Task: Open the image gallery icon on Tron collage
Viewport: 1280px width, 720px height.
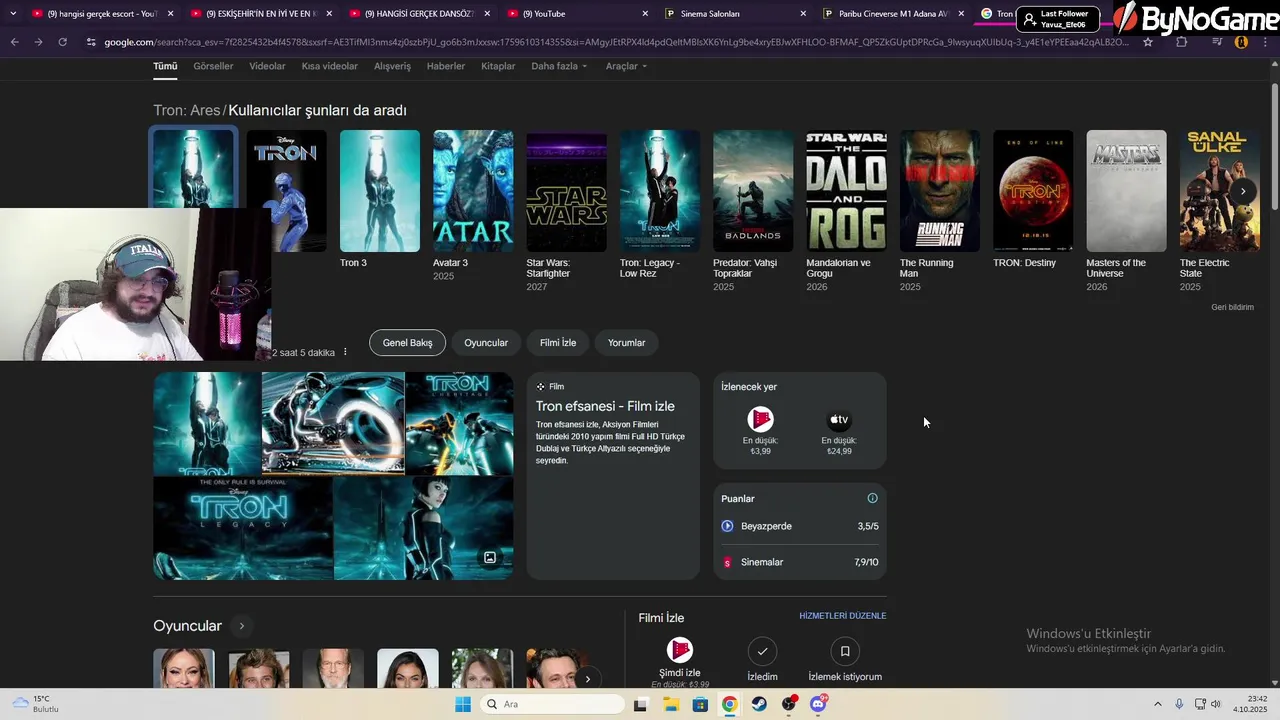Action: 490,557
